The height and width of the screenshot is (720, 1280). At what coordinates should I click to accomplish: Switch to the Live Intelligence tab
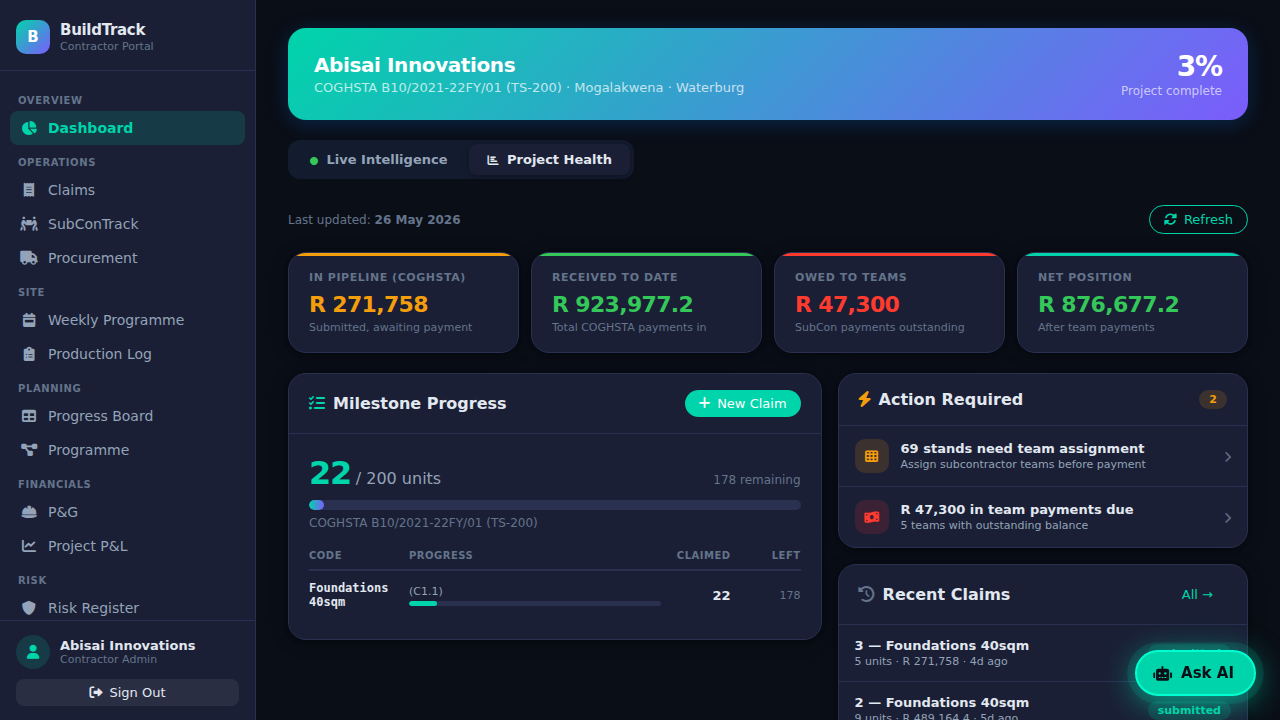click(378, 160)
